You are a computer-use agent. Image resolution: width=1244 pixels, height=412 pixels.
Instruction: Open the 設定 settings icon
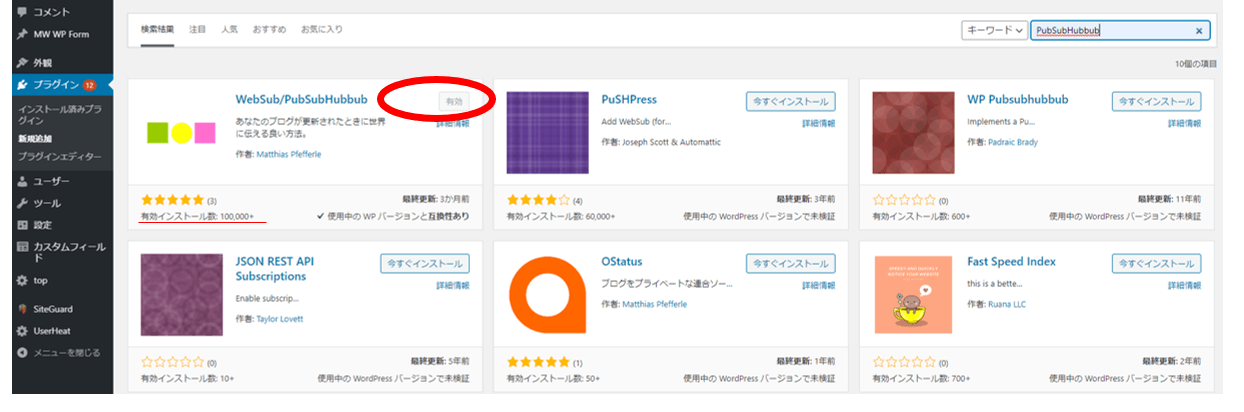22,225
